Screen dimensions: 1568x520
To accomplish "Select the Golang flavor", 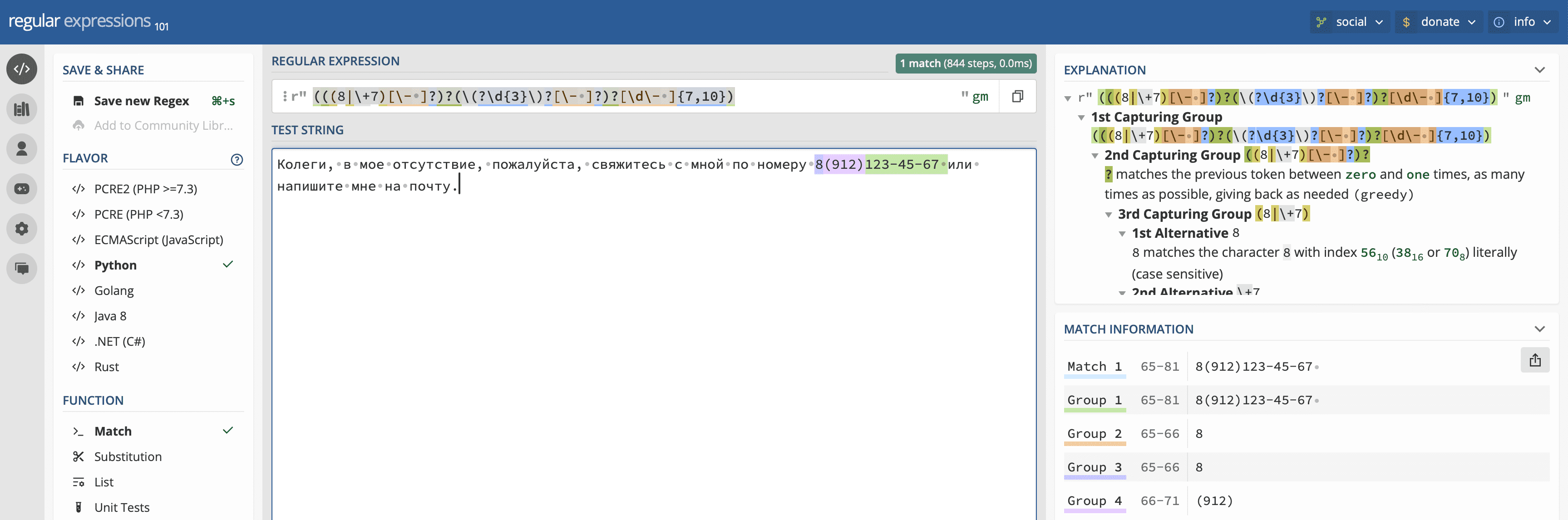I will coord(114,291).
